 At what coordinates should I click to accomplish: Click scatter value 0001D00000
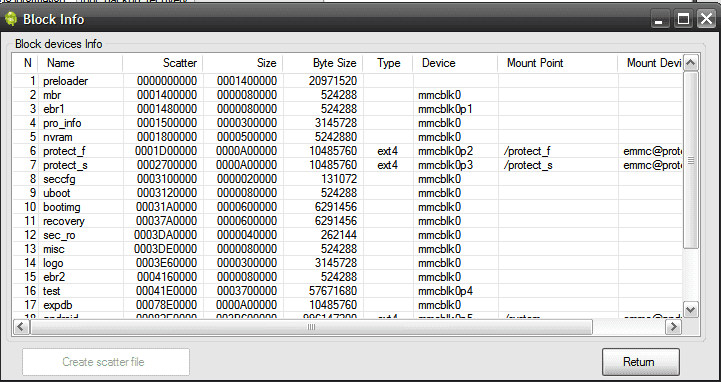pyautogui.click(x=166, y=151)
